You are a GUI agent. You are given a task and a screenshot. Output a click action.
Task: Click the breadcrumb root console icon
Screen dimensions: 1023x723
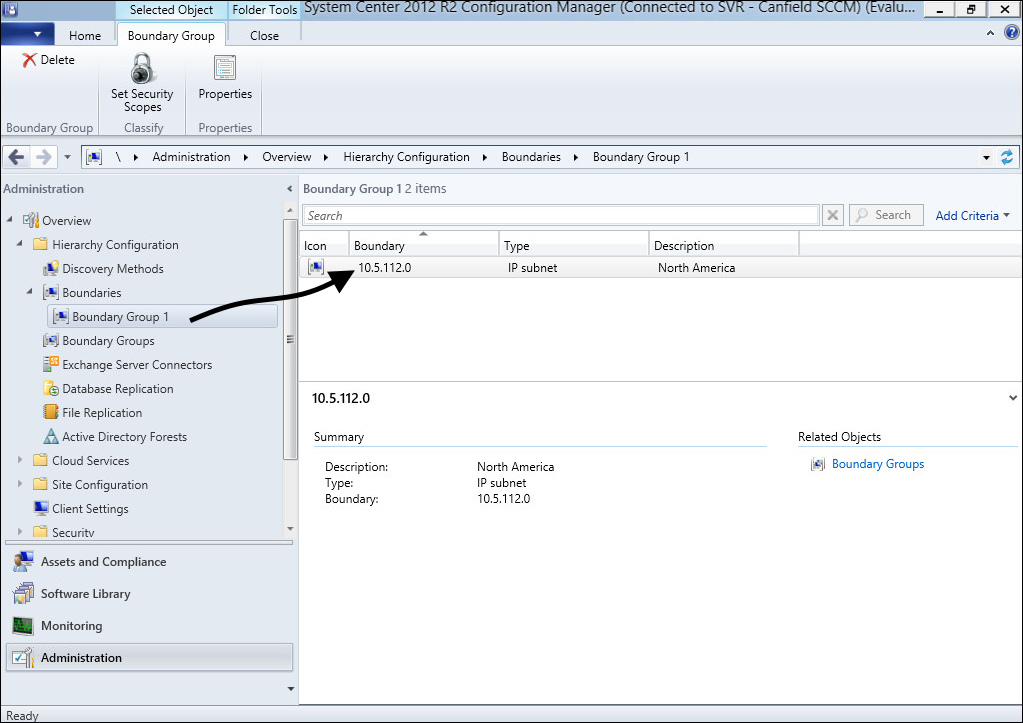coord(94,157)
